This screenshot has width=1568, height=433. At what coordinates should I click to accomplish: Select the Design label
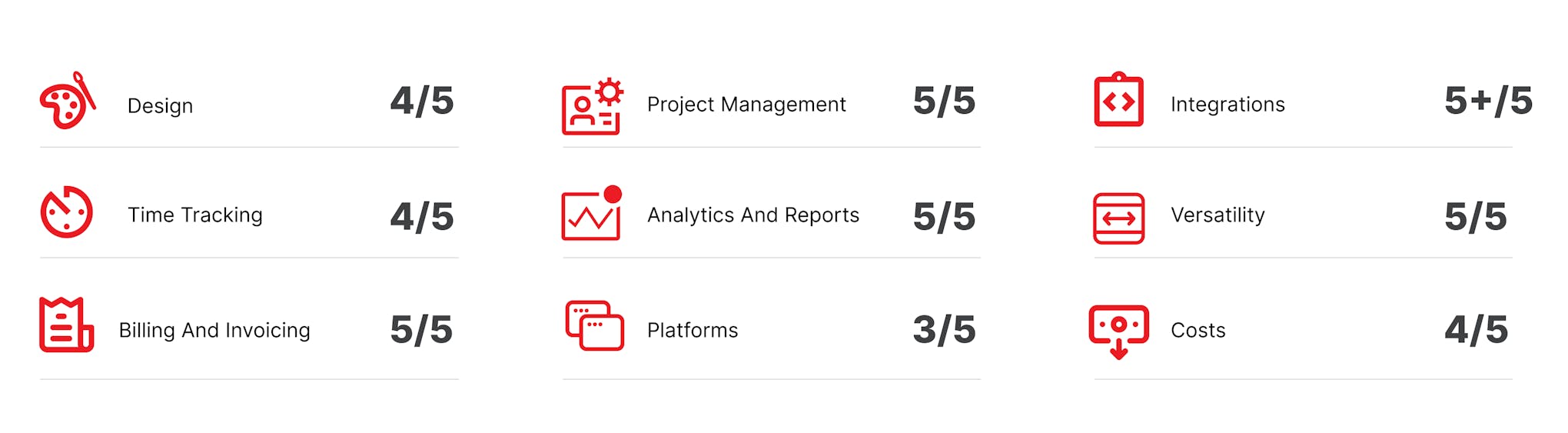160,106
